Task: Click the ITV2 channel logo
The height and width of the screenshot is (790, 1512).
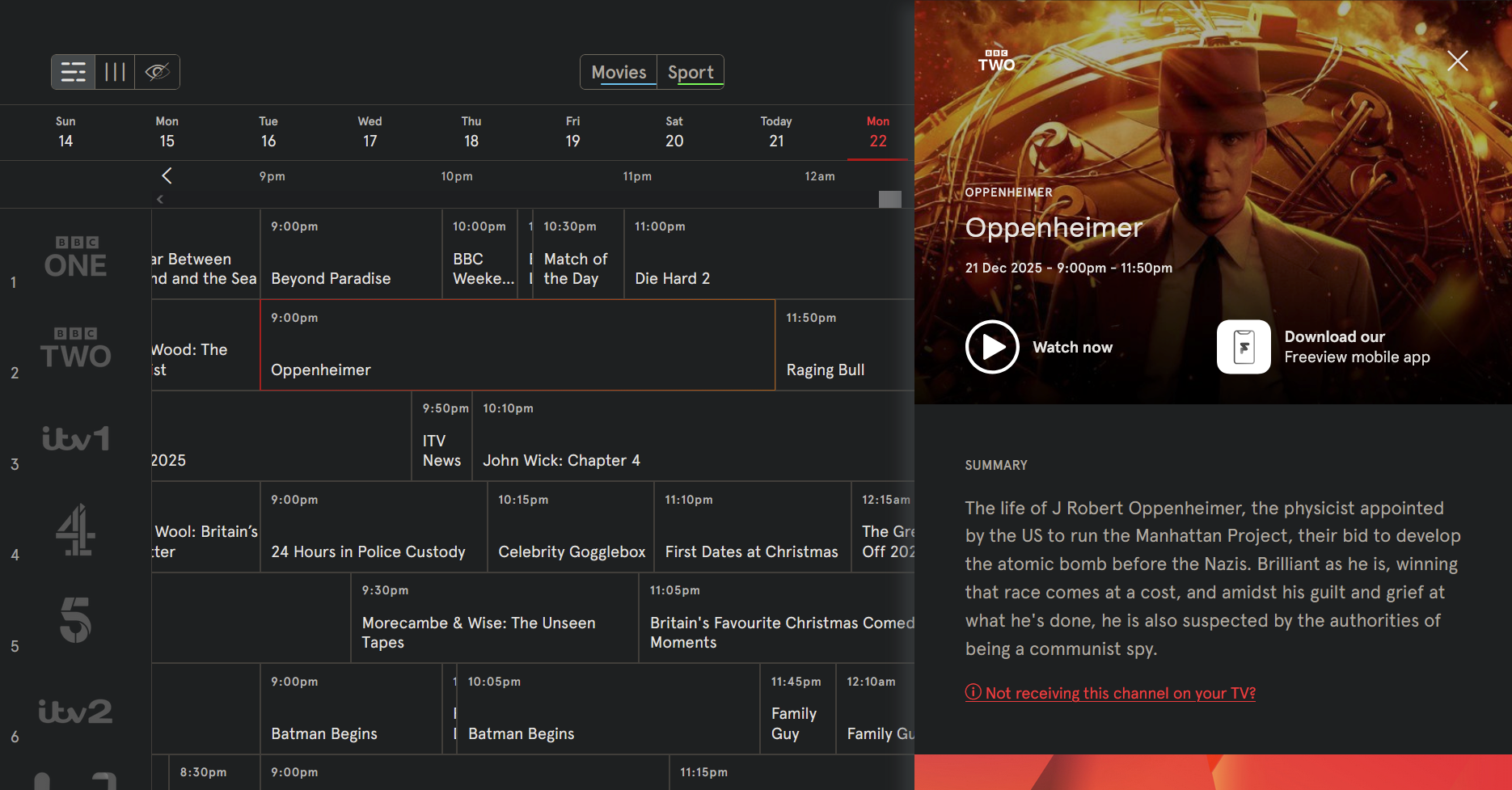Action: click(x=75, y=712)
